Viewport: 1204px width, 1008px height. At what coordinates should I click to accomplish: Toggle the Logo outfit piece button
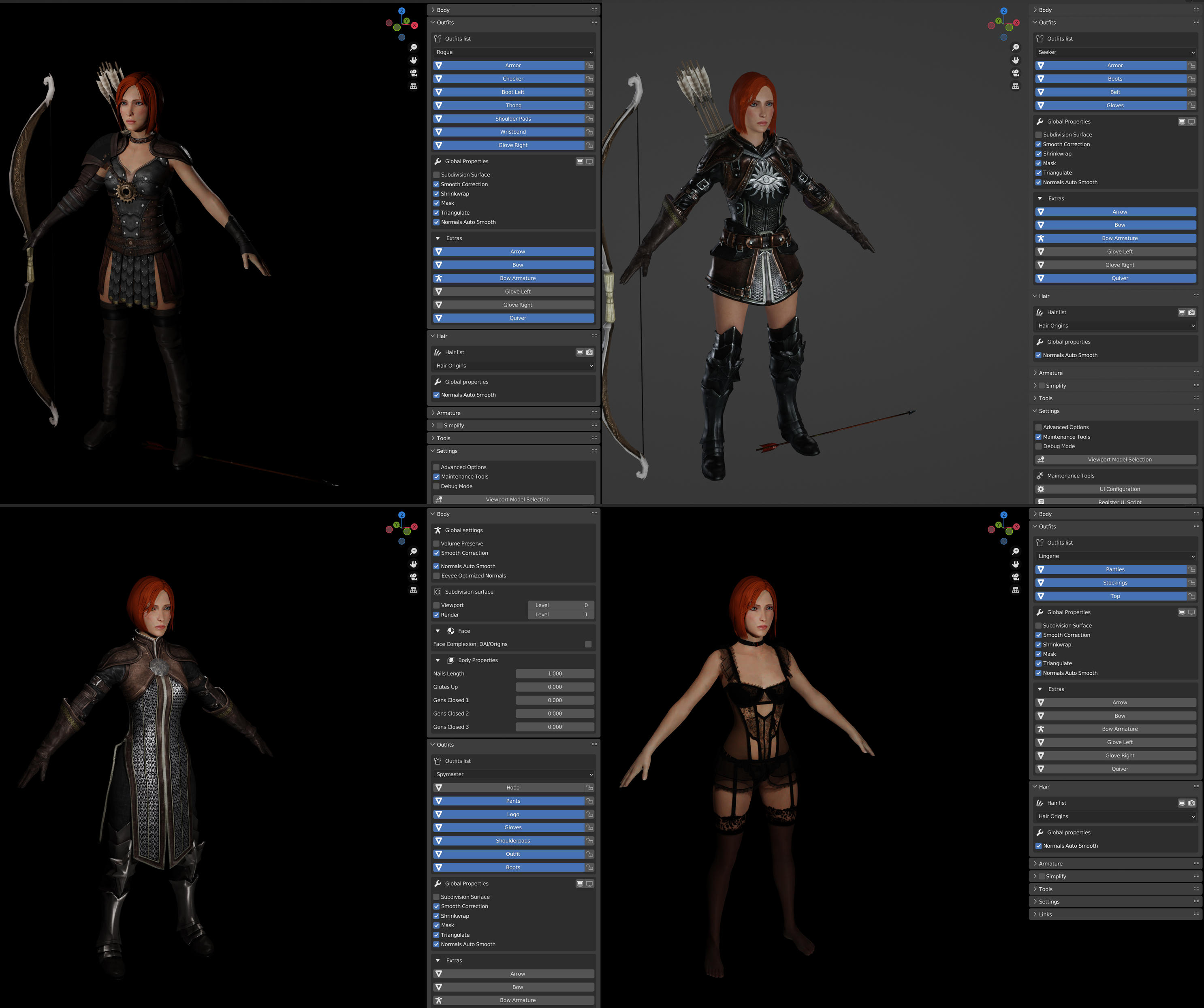tap(512, 814)
